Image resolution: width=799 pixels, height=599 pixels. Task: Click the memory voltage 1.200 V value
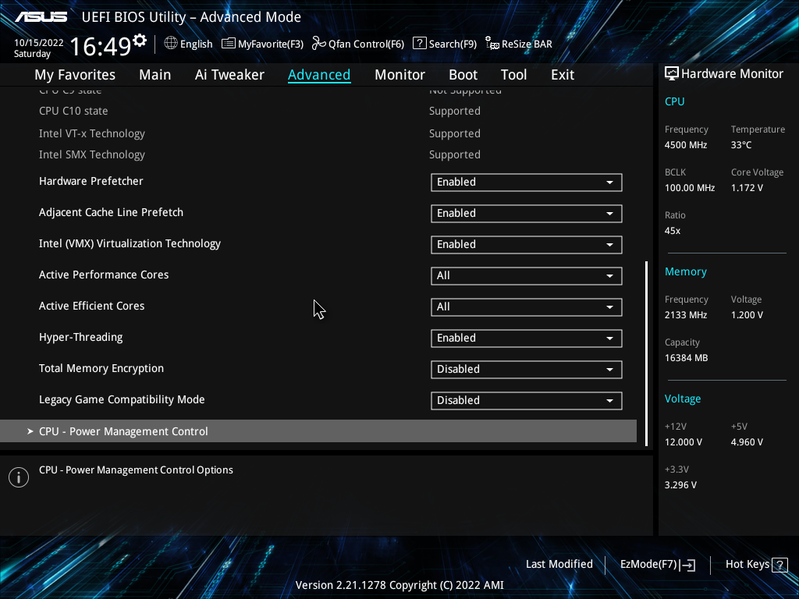747,315
